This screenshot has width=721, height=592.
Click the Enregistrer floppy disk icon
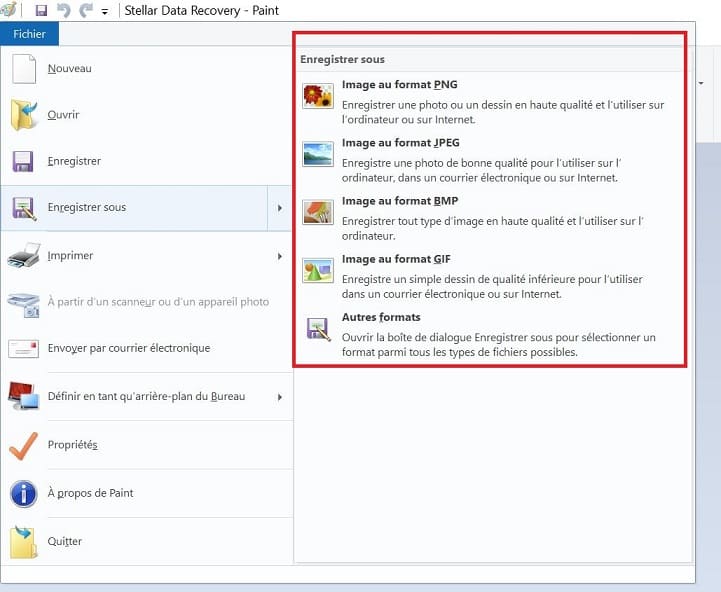(x=23, y=161)
